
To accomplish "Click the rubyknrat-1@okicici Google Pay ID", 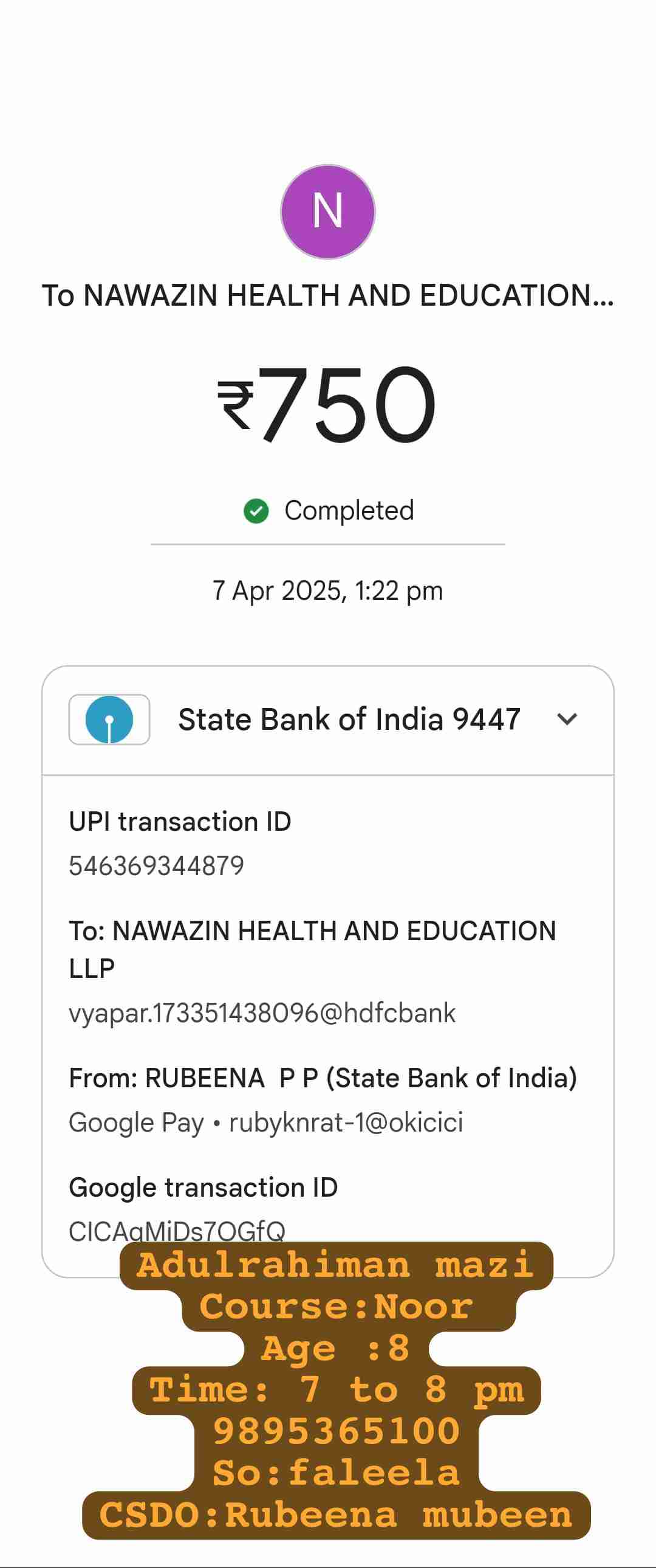I will pos(346,1123).
